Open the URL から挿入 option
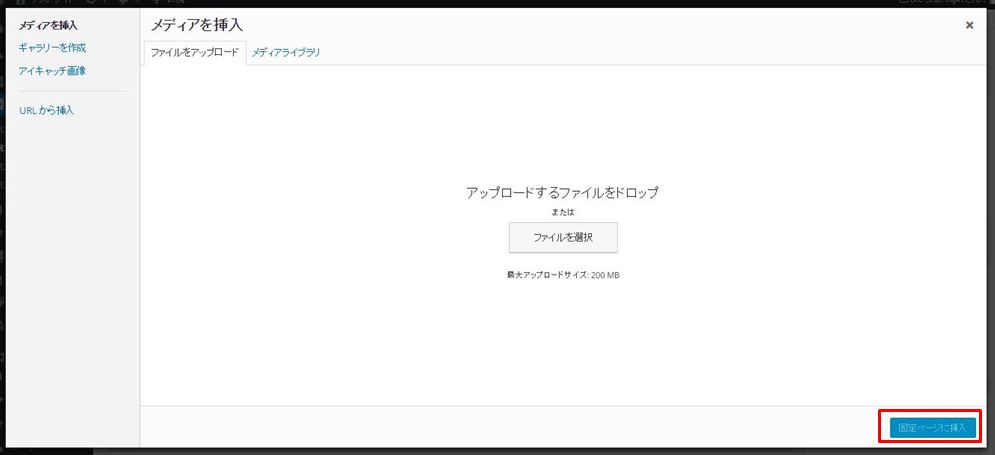This screenshot has height=455, width=995. click(x=47, y=110)
